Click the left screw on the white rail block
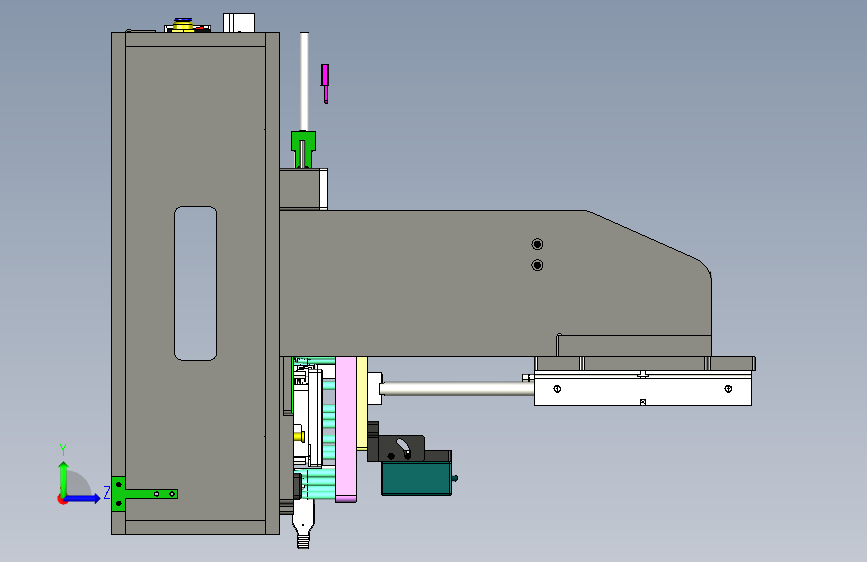The width and height of the screenshot is (867, 562). tap(557, 389)
